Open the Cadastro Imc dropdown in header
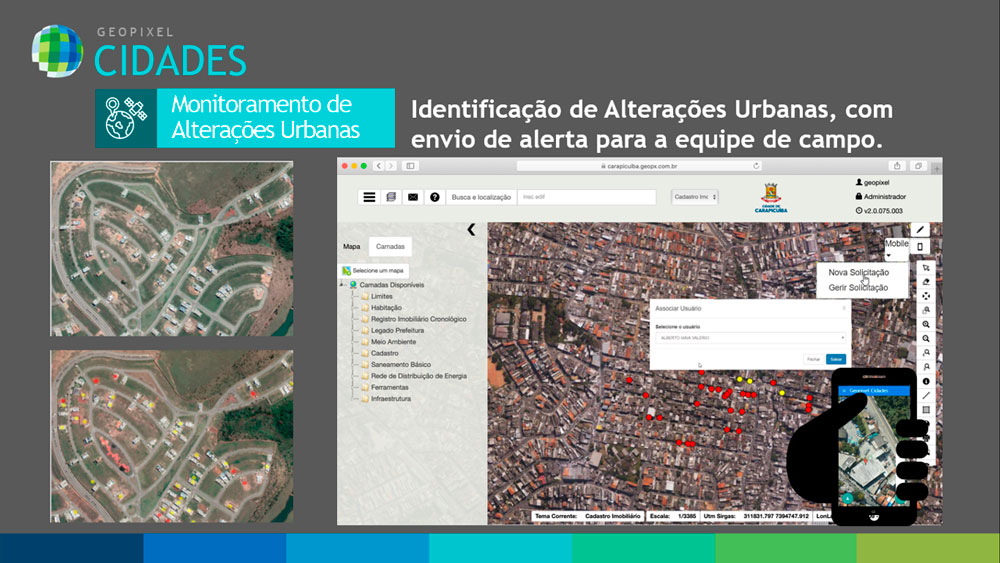This screenshot has height=563, width=1000. click(695, 197)
